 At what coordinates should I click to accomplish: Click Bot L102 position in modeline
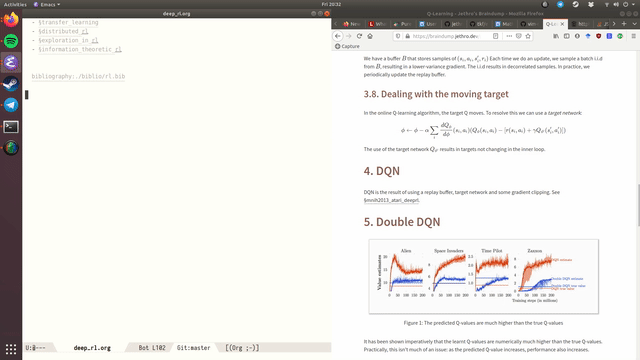152,348
